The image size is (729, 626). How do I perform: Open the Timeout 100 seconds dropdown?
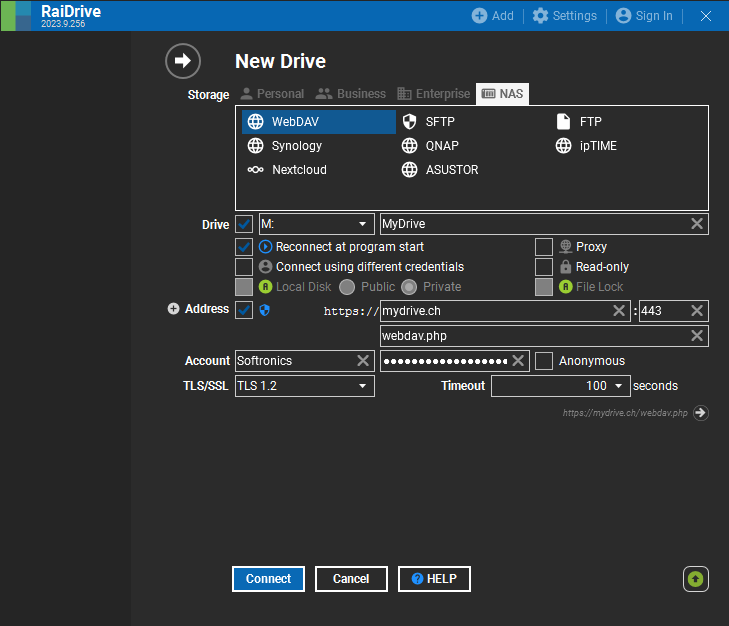pos(561,386)
